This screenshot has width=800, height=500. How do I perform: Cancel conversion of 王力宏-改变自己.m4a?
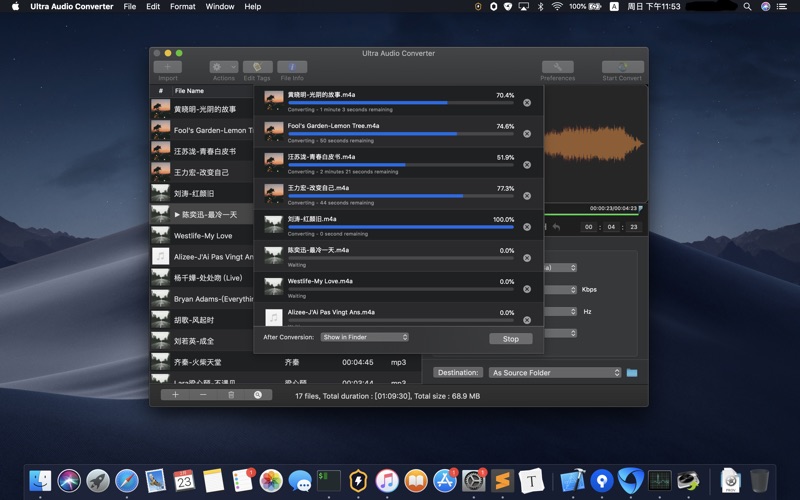coord(527,196)
